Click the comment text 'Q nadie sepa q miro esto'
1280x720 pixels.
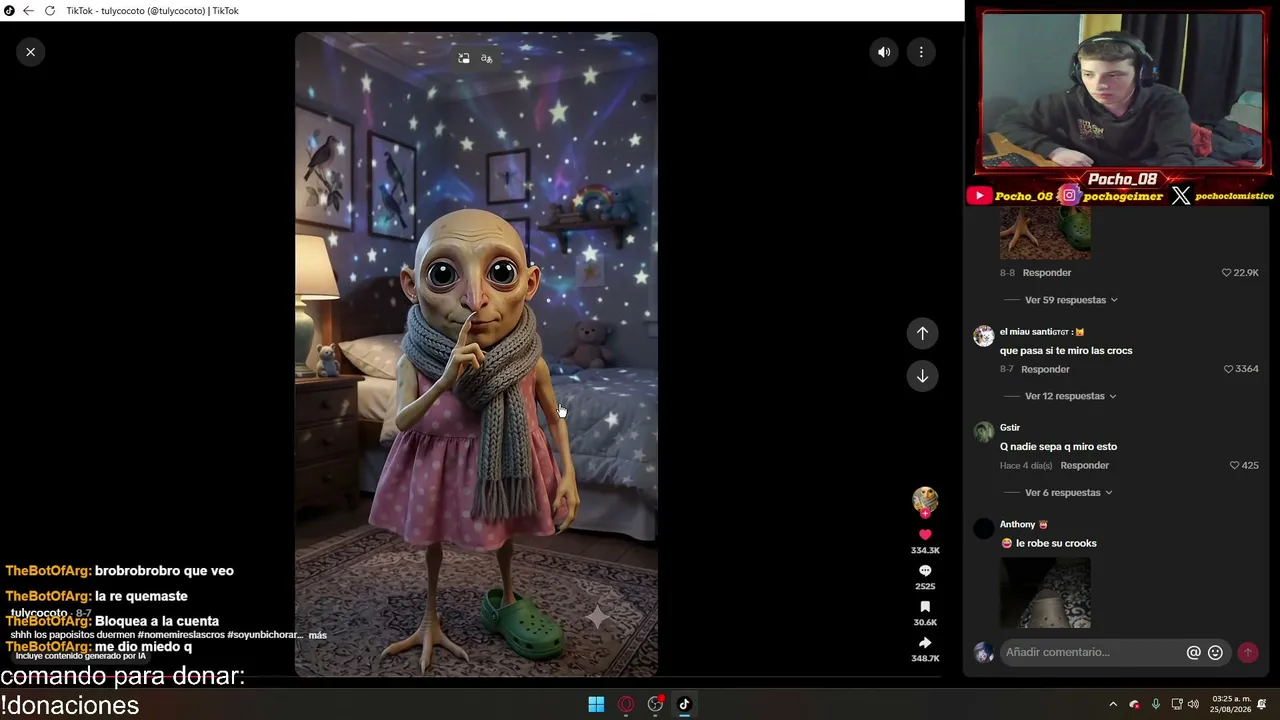[x=1058, y=447]
